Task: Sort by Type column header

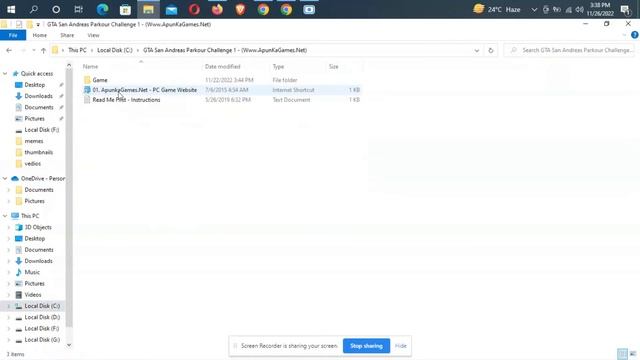Action: (x=278, y=67)
